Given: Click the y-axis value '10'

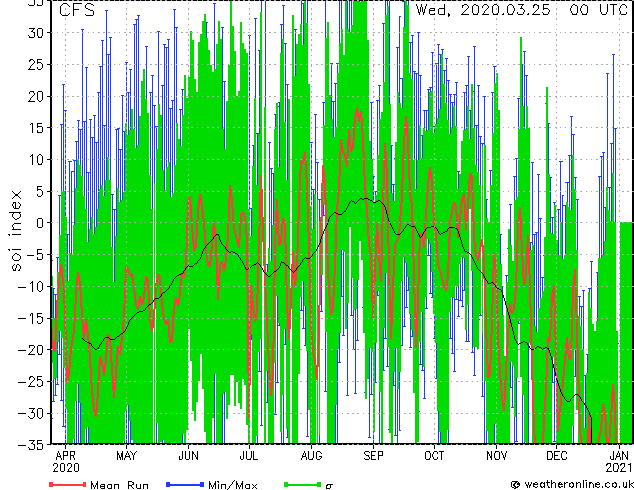Looking at the screenshot, I should click(36, 160).
